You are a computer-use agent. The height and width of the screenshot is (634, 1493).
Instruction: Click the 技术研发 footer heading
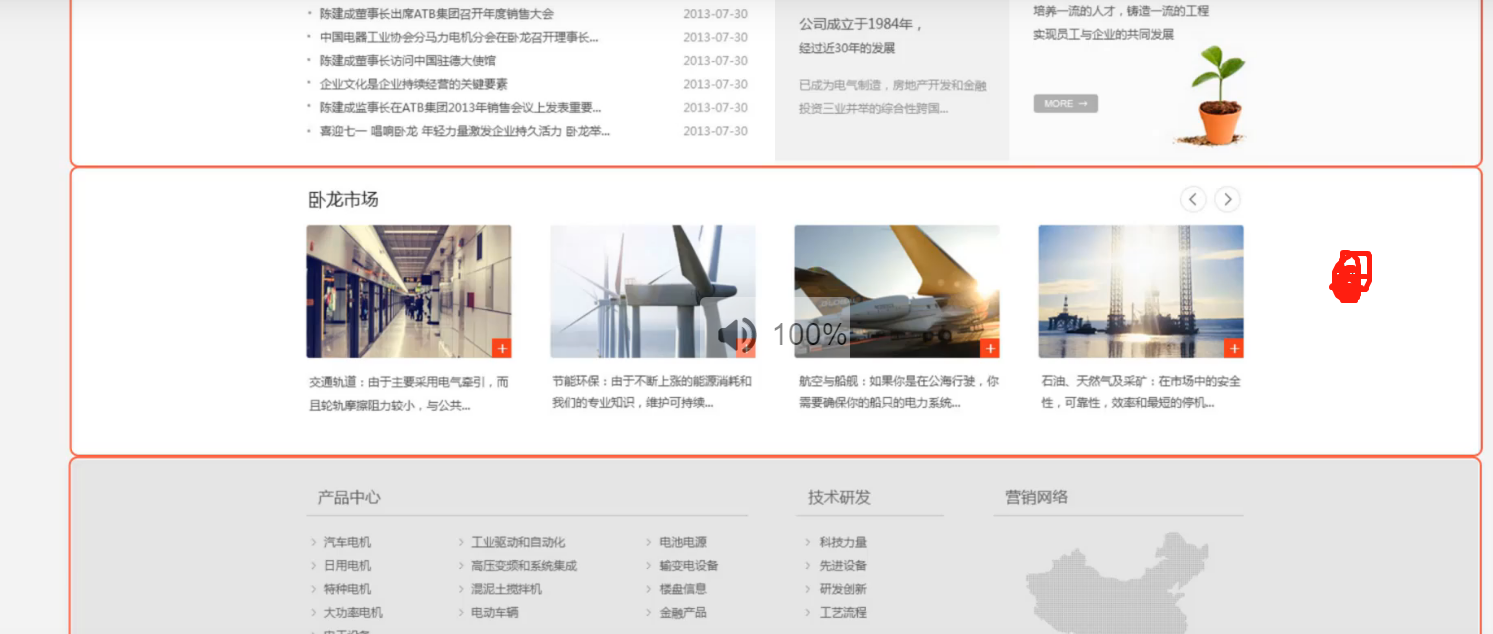839,497
